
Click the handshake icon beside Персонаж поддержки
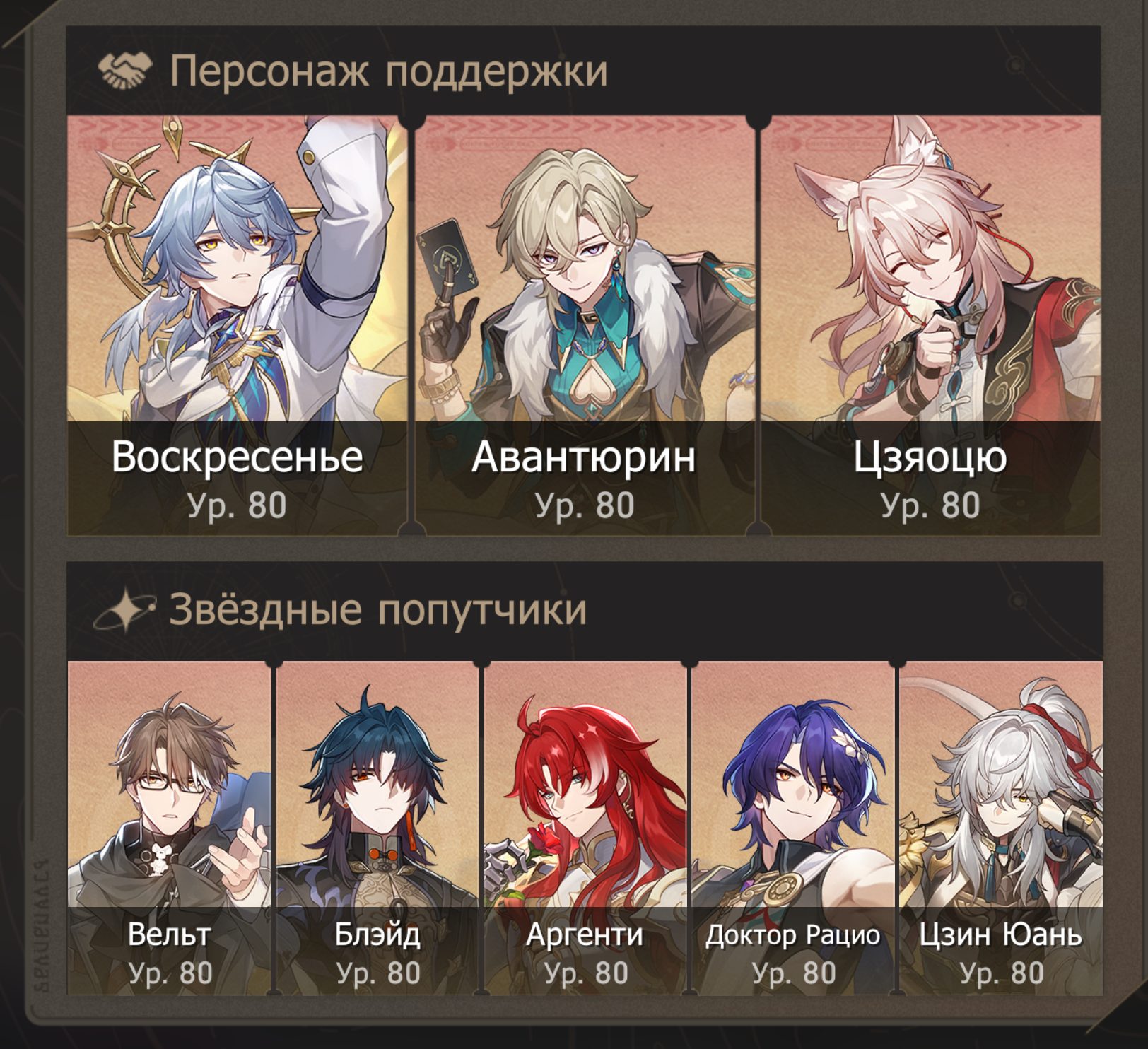(x=124, y=71)
